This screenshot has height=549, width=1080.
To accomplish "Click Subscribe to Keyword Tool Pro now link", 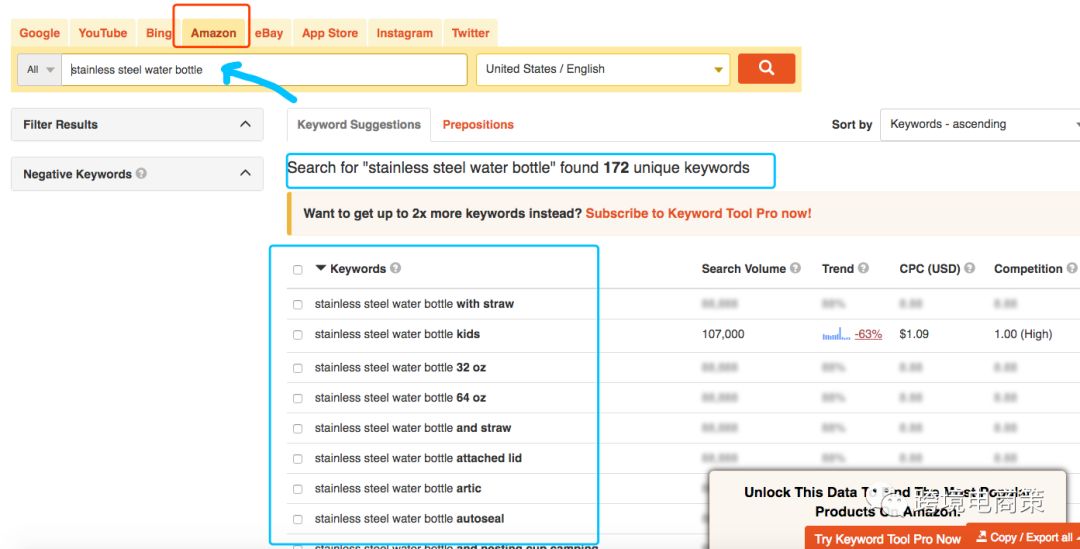I will coord(698,213).
